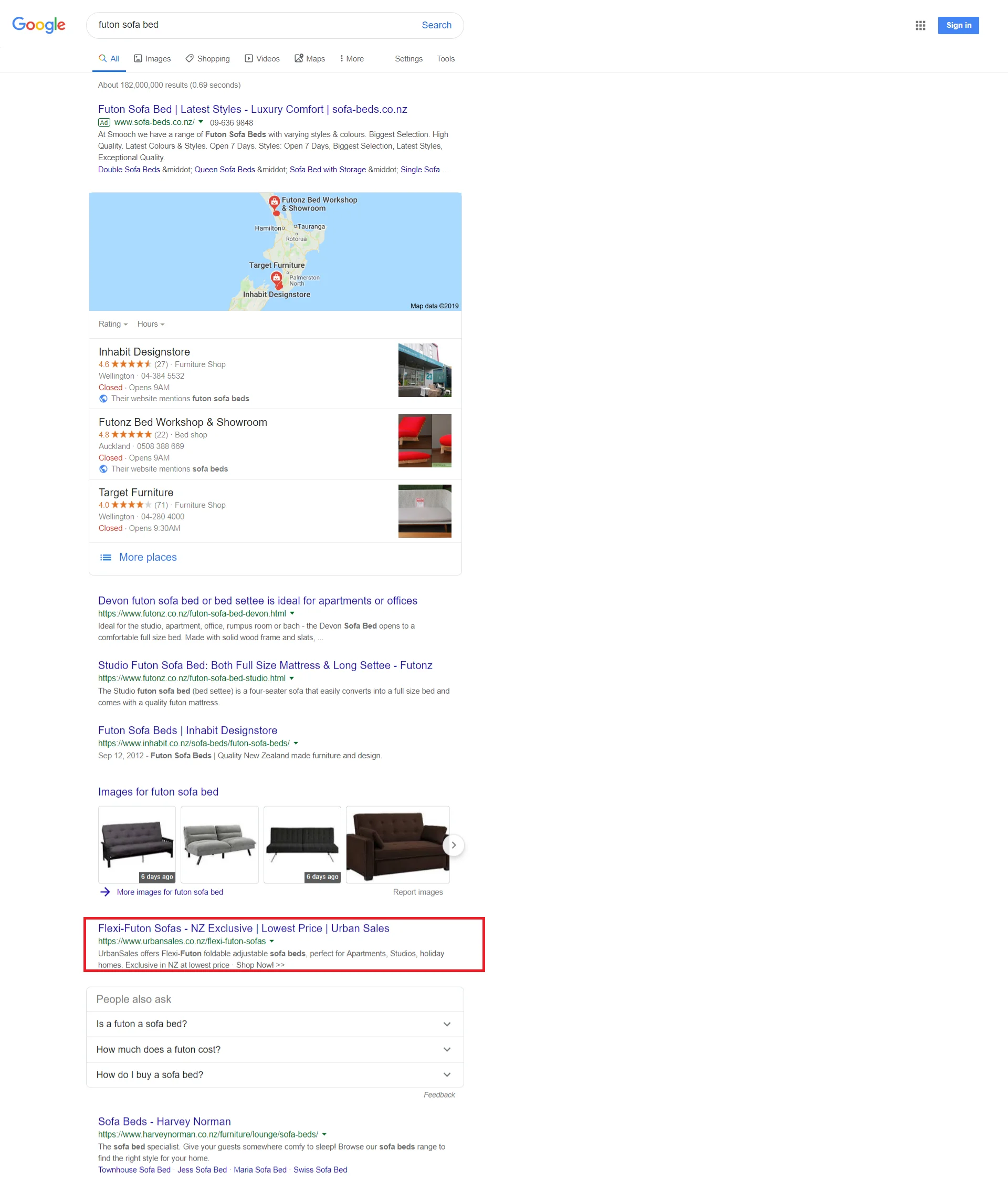Click the list icon beside More places
The width and height of the screenshot is (1008, 1180).
click(x=106, y=558)
